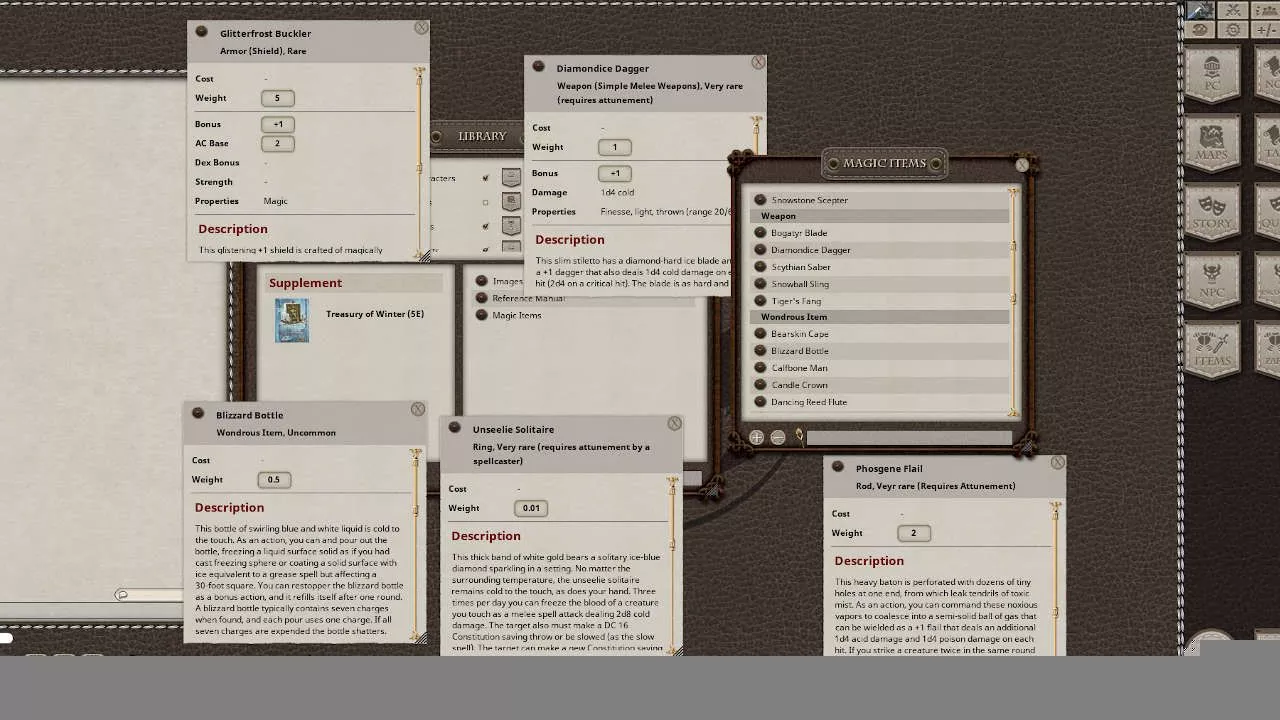
Task: Open the MAPS sidebar button
Action: point(1212,143)
